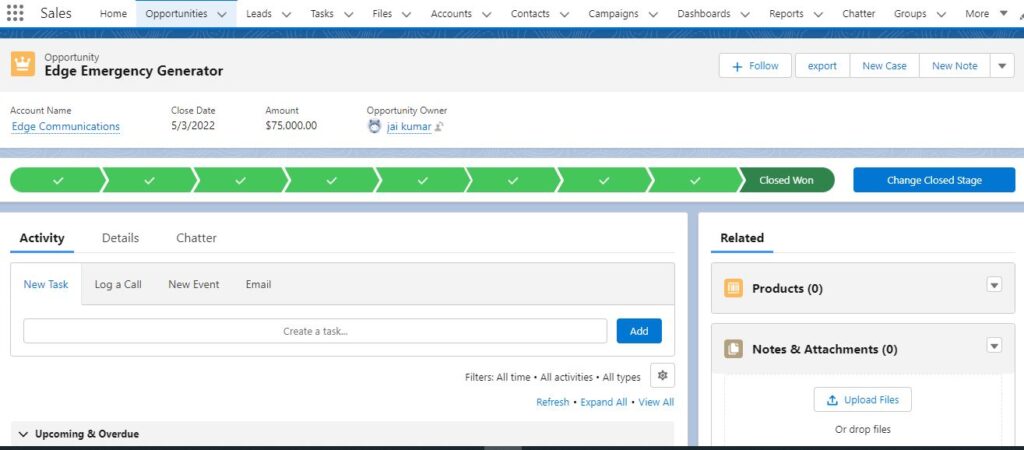Select the New Event tab
Image resolution: width=1024 pixels, height=450 pixels.
click(x=194, y=284)
